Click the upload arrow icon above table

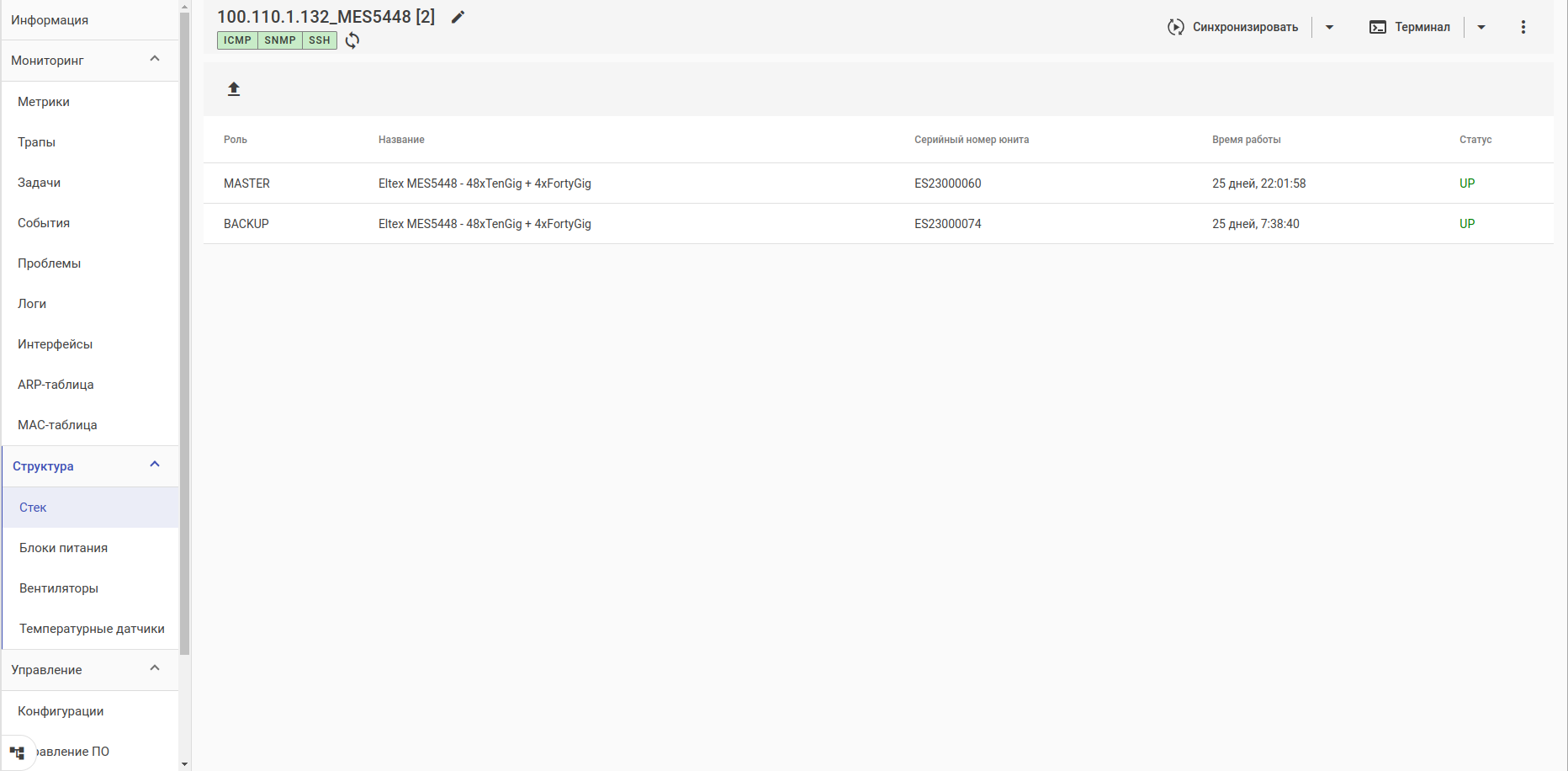(234, 88)
